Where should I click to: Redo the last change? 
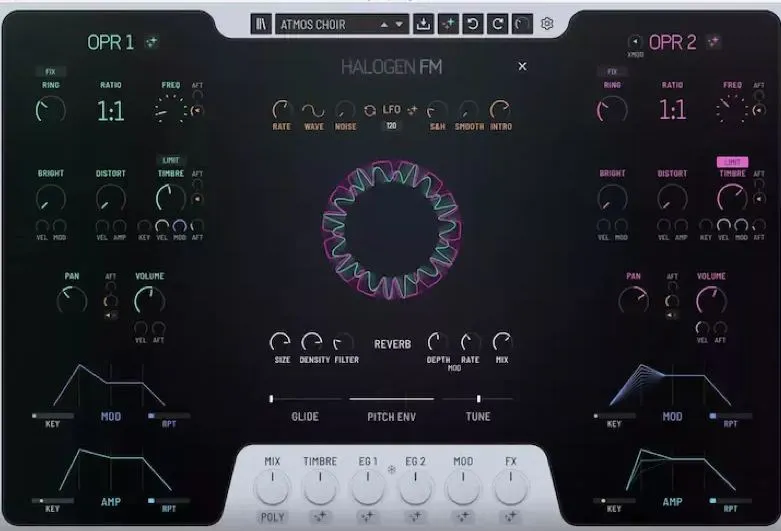click(x=497, y=24)
